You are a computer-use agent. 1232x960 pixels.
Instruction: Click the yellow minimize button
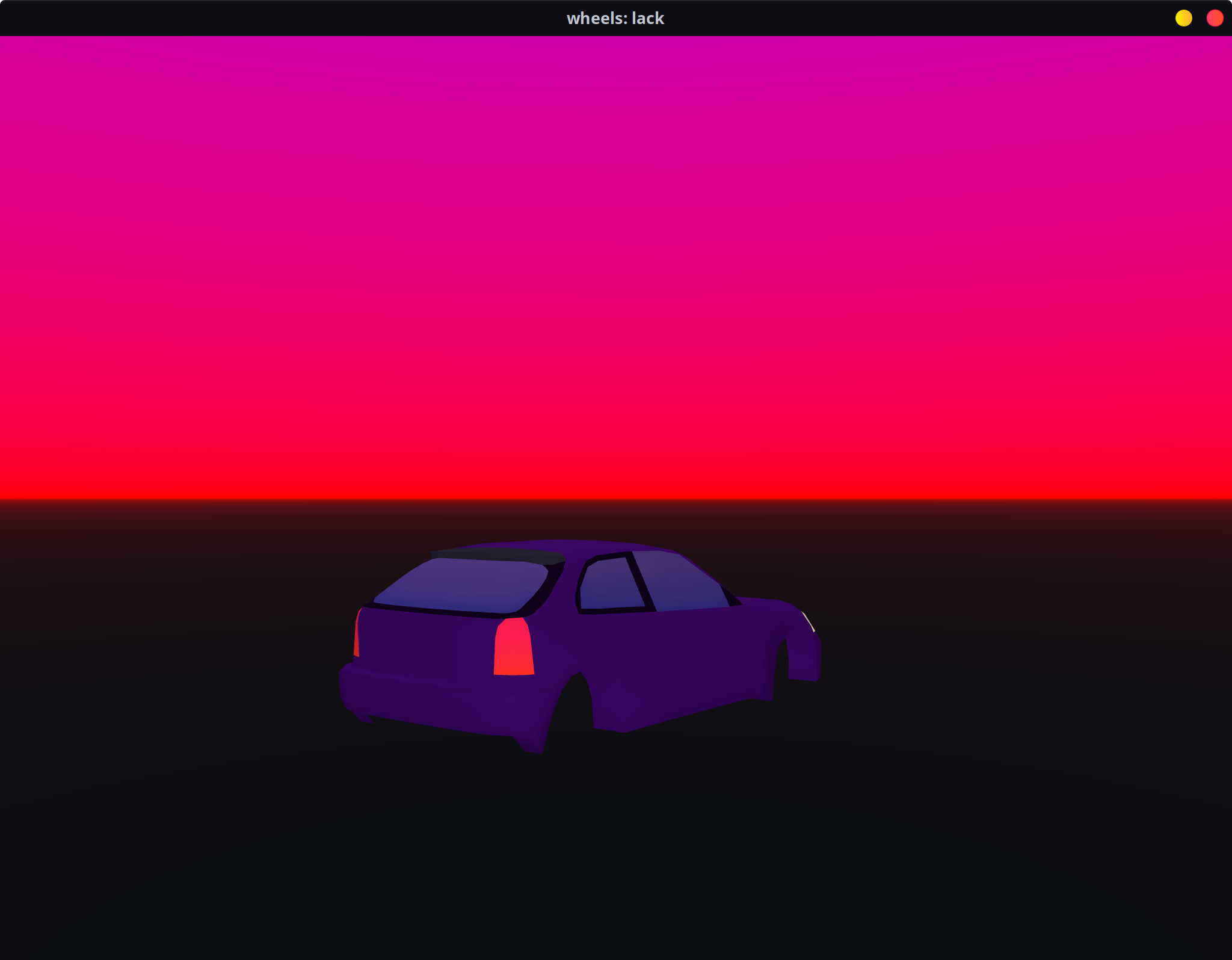click(x=1183, y=18)
